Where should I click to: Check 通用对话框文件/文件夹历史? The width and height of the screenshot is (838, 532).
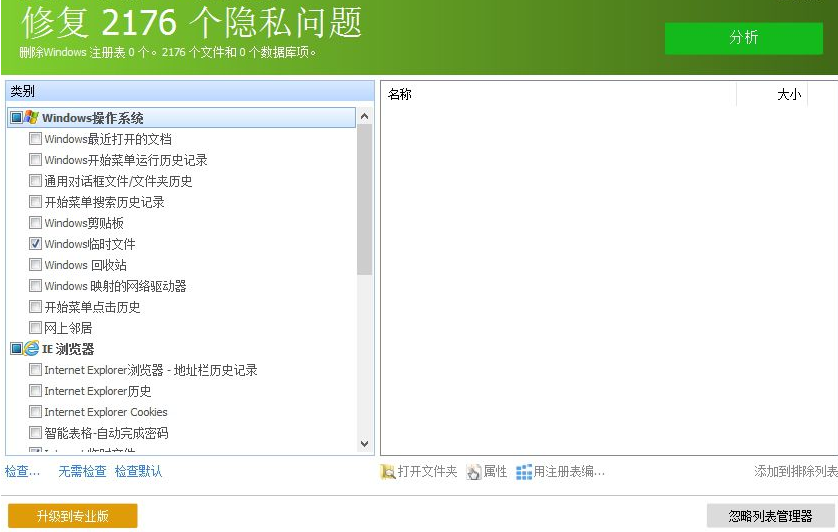point(35,181)
